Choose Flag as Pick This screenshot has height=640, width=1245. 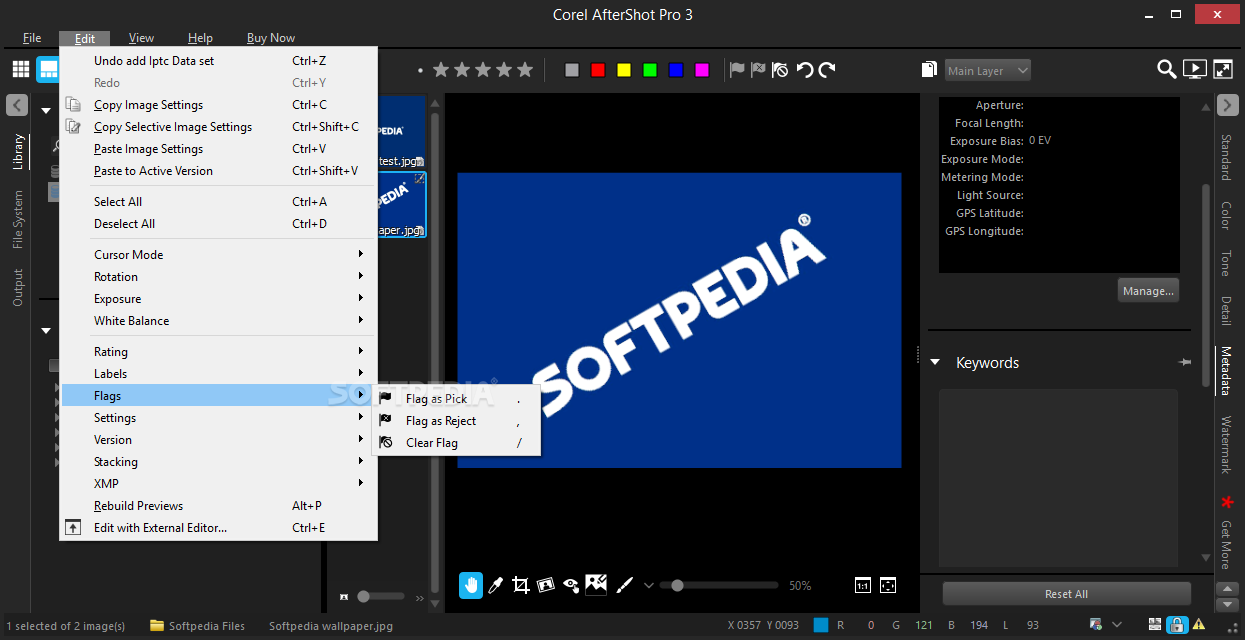(x=456, y=398)
